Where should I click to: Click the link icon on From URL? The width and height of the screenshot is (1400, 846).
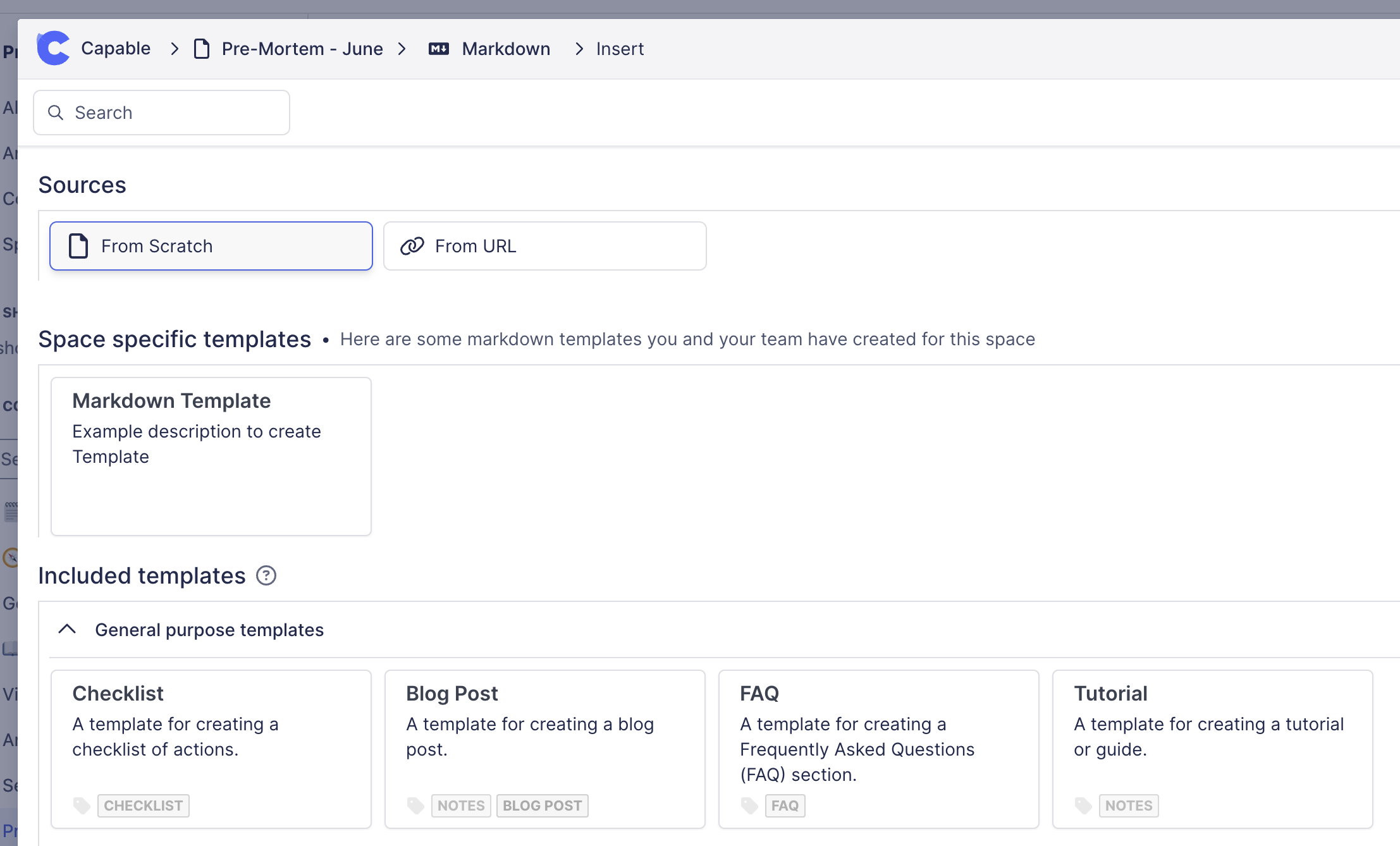pos(412,246)
